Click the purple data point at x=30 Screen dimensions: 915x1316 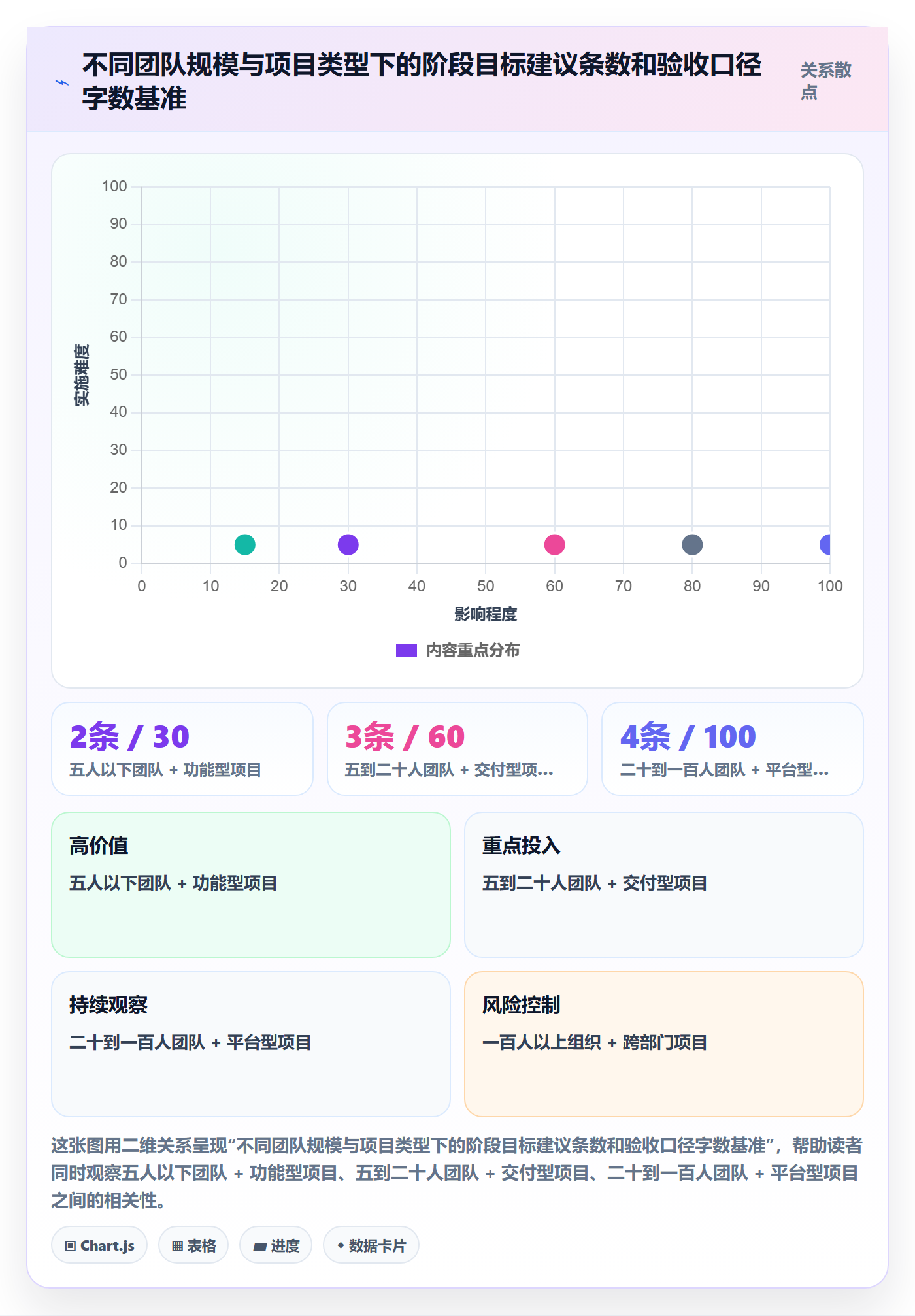pos(348,544)
